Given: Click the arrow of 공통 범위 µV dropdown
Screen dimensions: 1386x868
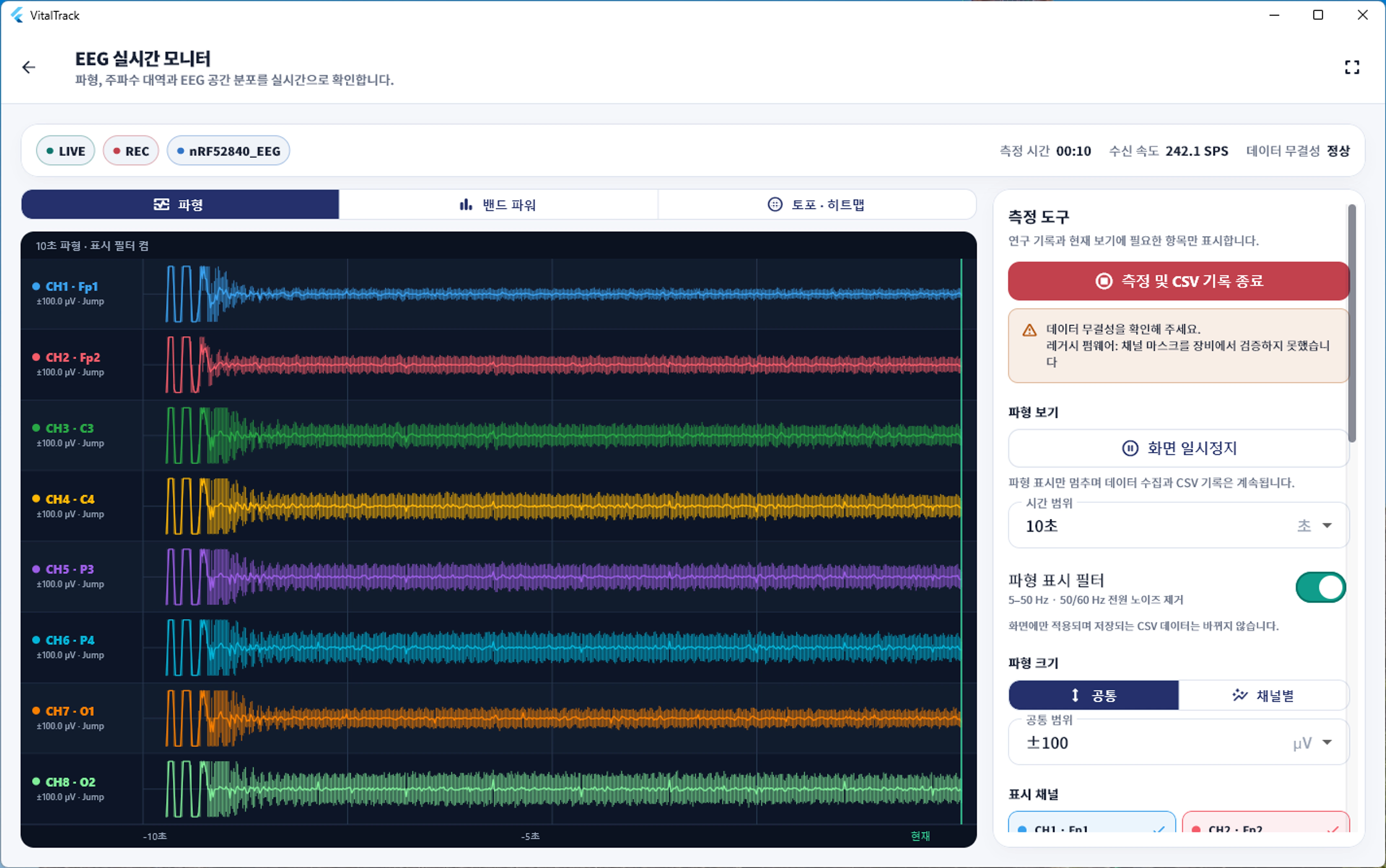Looking at the screenshot, I should pos(1327,742).
